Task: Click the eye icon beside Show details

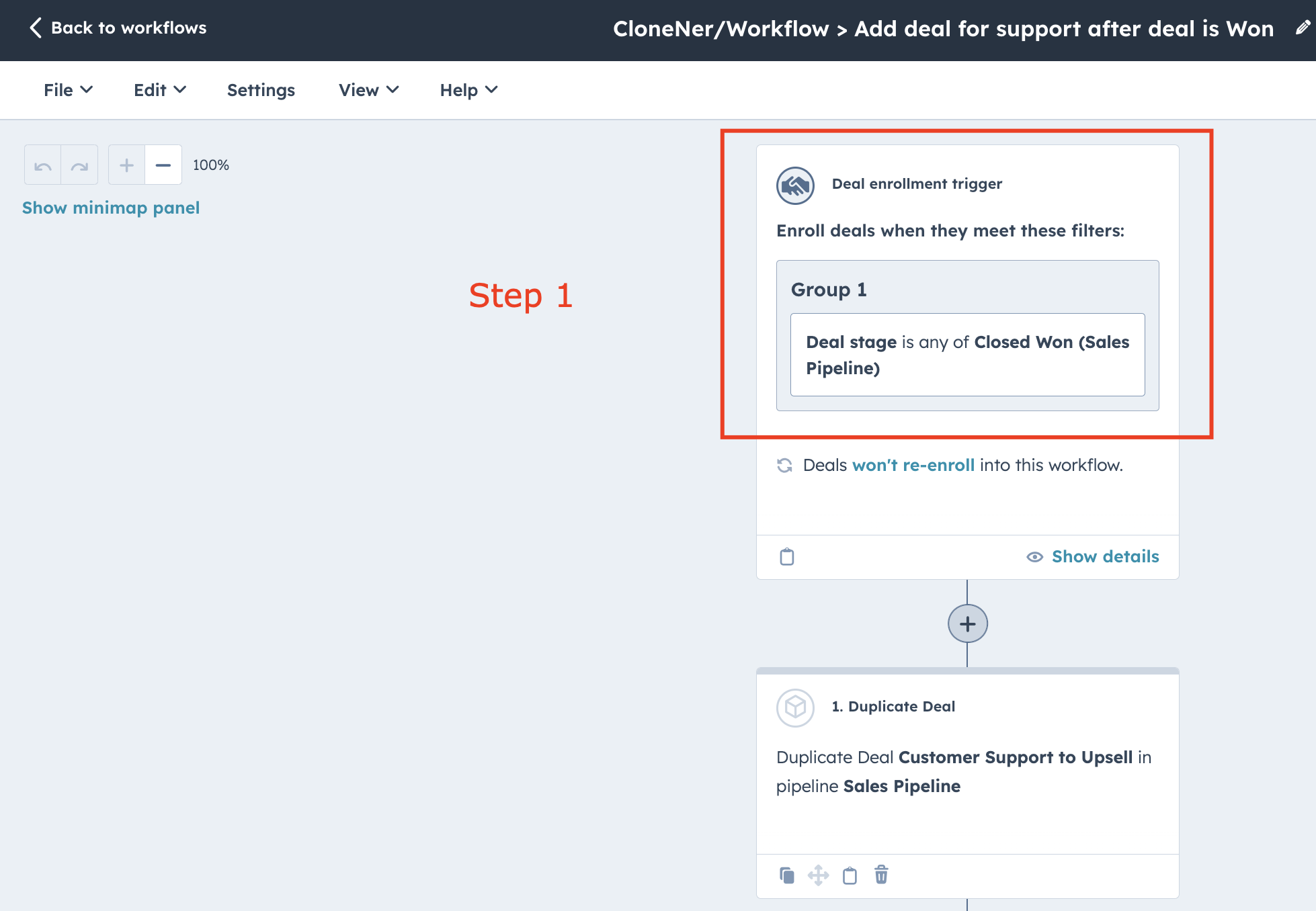Action: (1034, 557)
